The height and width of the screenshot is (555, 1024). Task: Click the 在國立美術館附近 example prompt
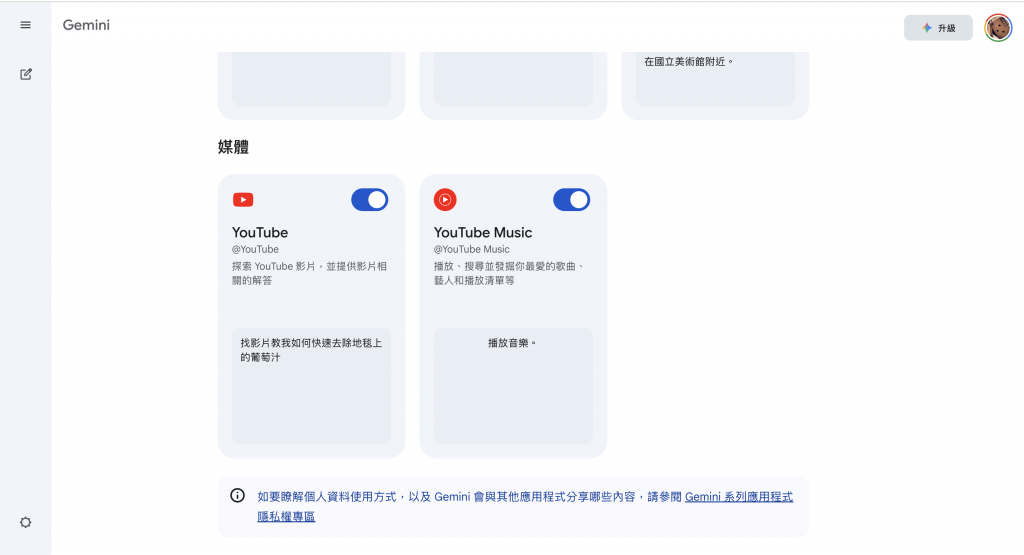click(x=715, y=78)
